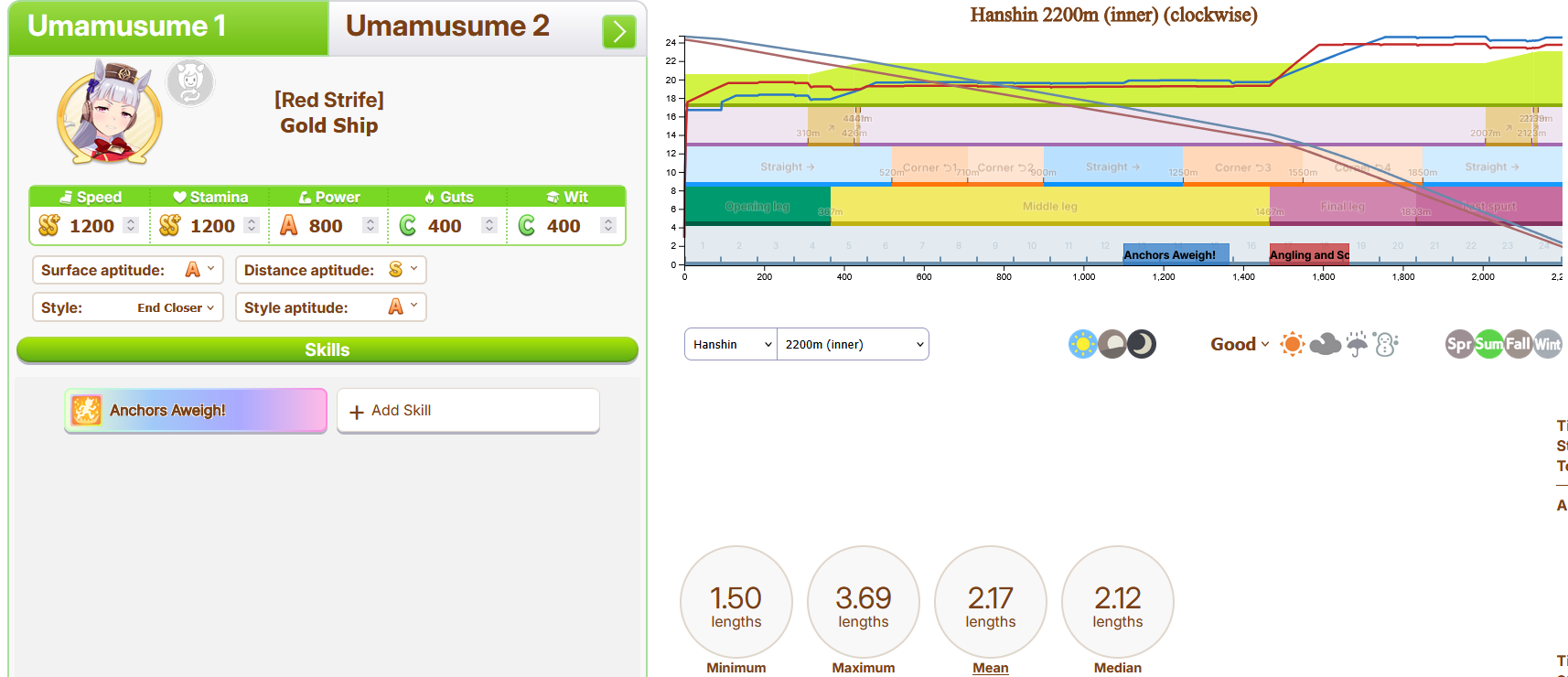Click the green Skills header bar
Image resolution: width=1568 pixels, height=677 pixels.
point(328,349)
